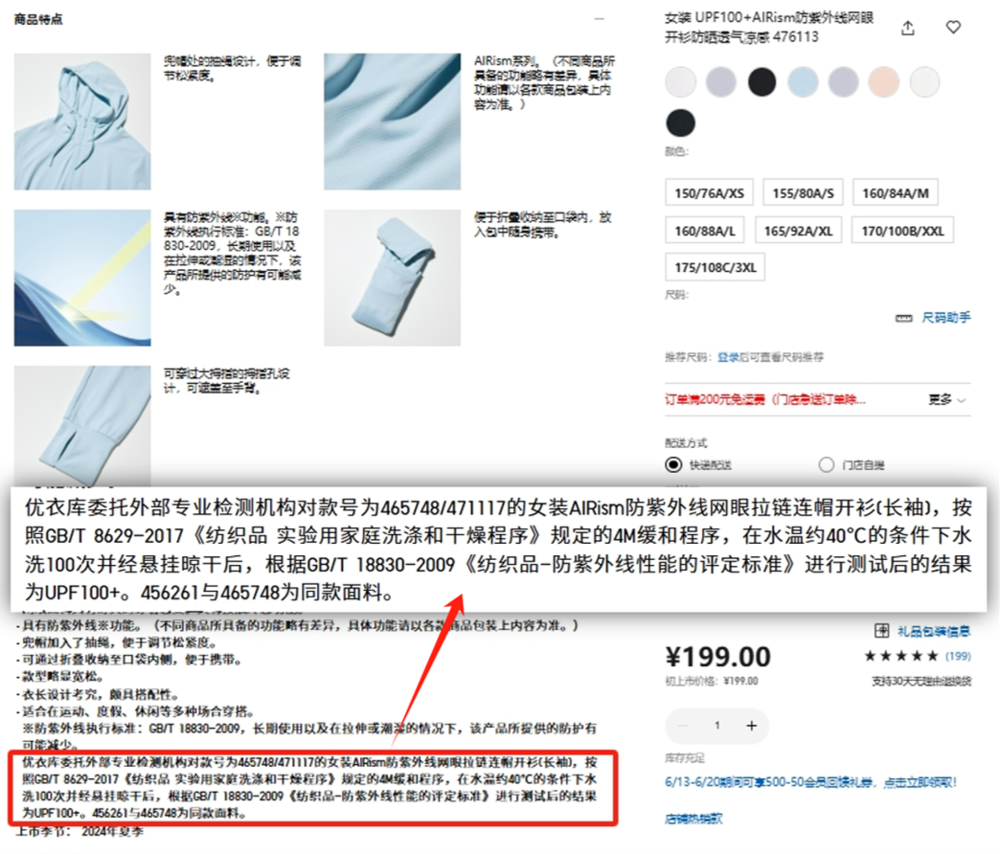The width and height of the screenshot is (1000, 854).
Task: Decrease quantity with the minus button
Action: [x=683, y=726]
